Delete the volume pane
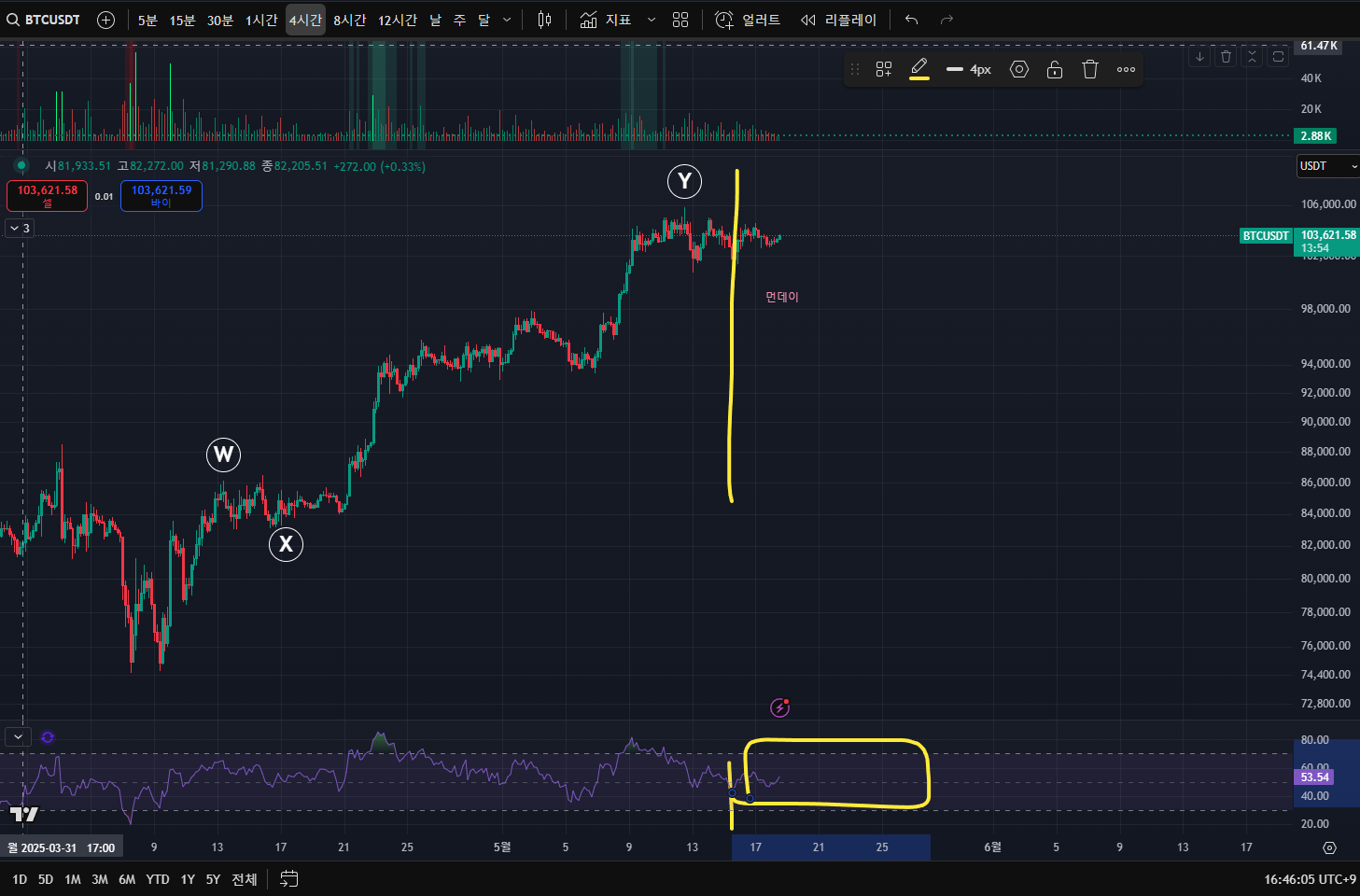 point(1227,57)
